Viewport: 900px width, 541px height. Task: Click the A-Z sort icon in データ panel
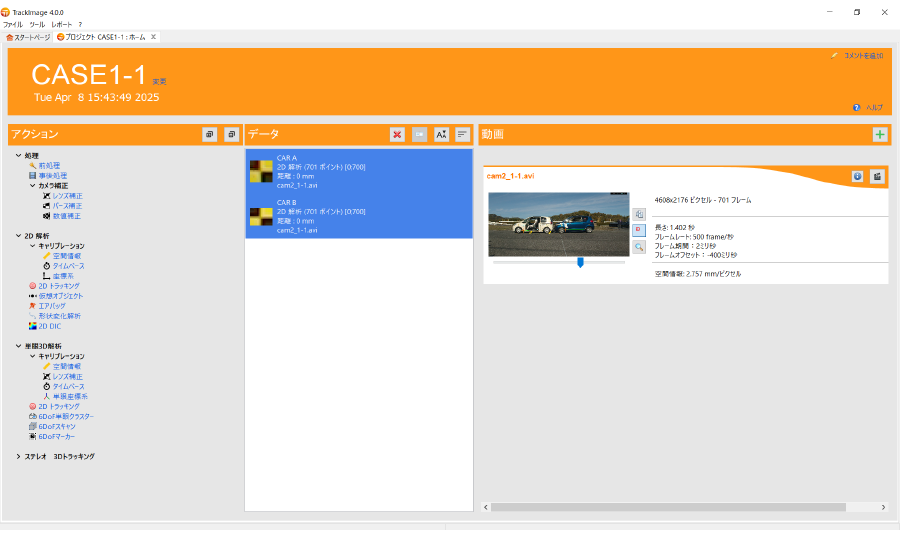coord(441,134)
